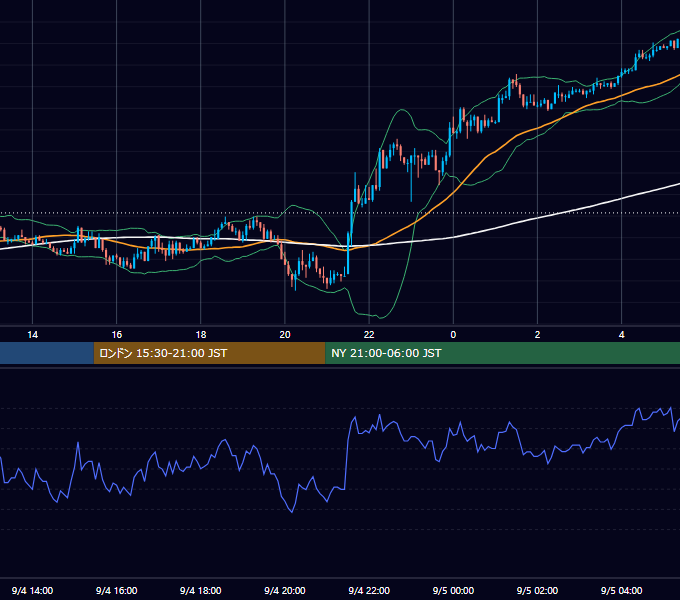Click hour label 18 on price chart axis
Image resolution: width=680 pixels, height=600 pixels.
coord(201,335)
